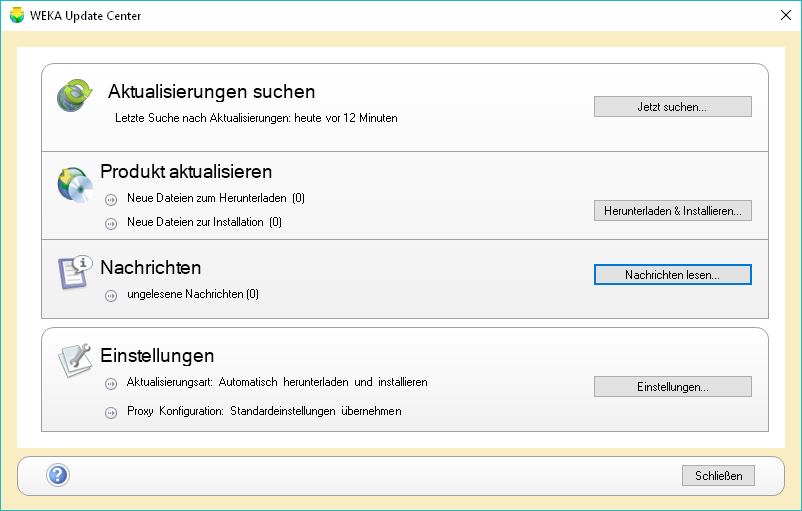Click the wrench icon beside Einstellungen
The image size is (802, 511).
[x=75, y=360]
